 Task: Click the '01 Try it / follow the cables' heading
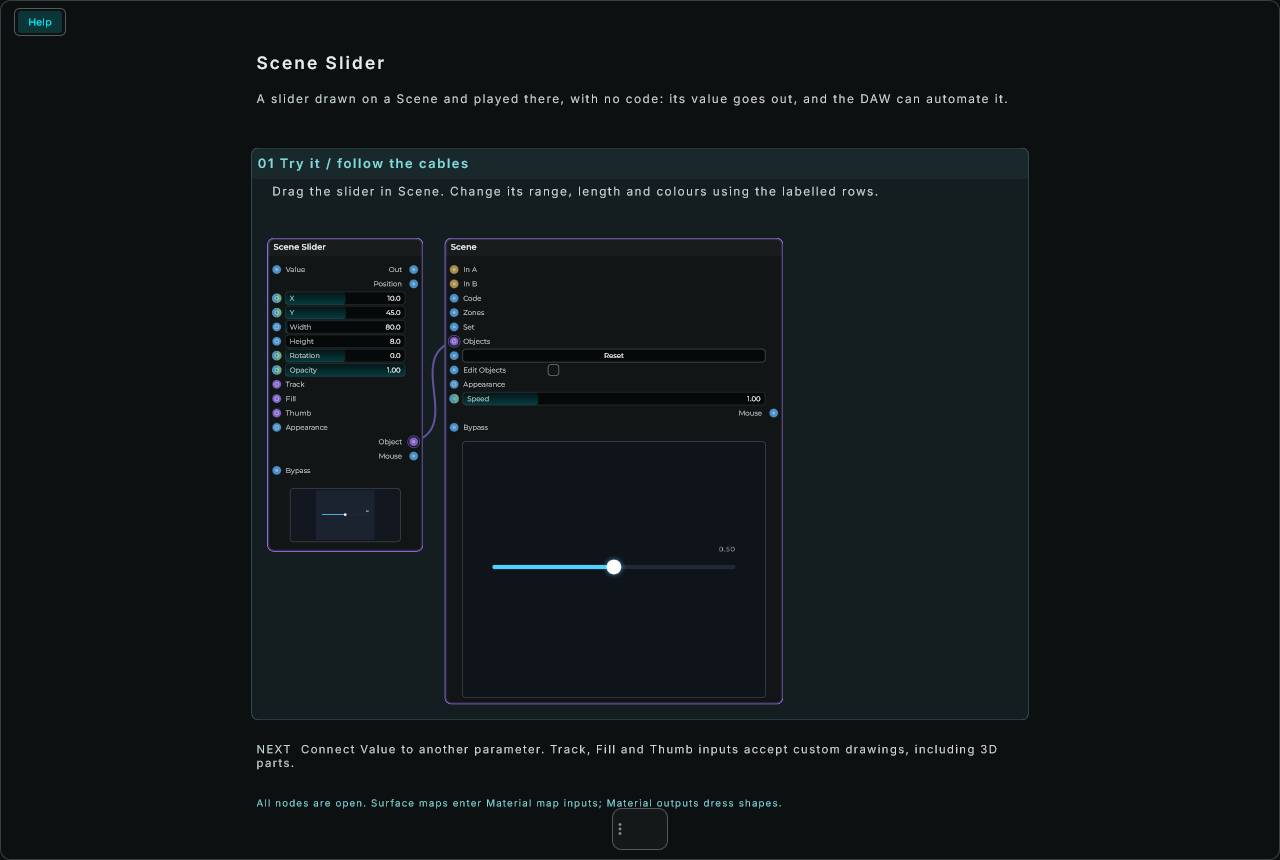click(363, 163)
